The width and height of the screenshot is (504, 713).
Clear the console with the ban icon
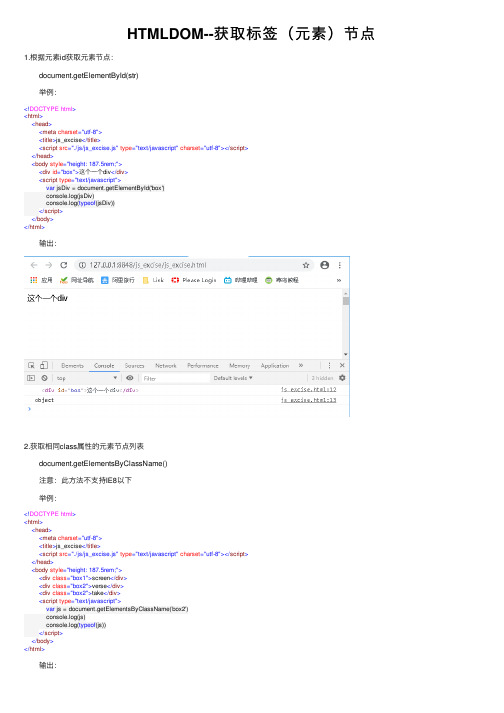click(45, 378)
